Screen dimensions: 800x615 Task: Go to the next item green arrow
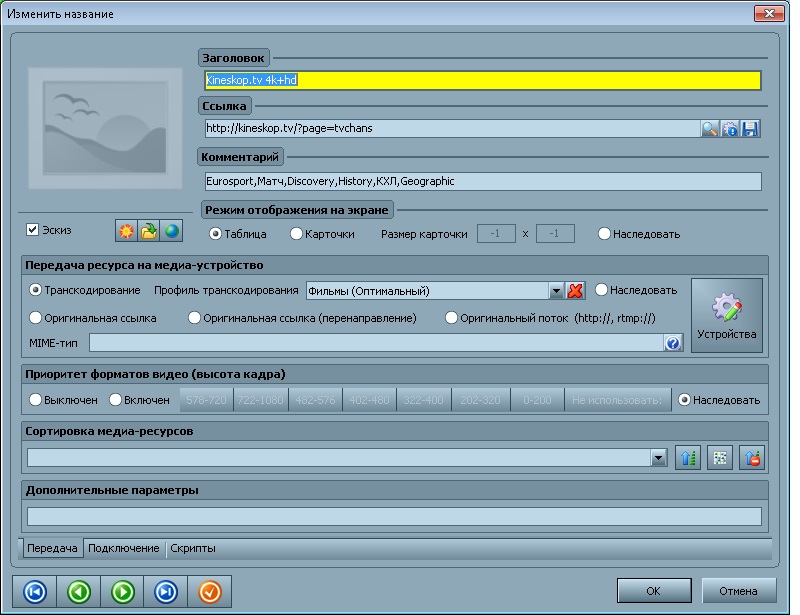(123, 591)
